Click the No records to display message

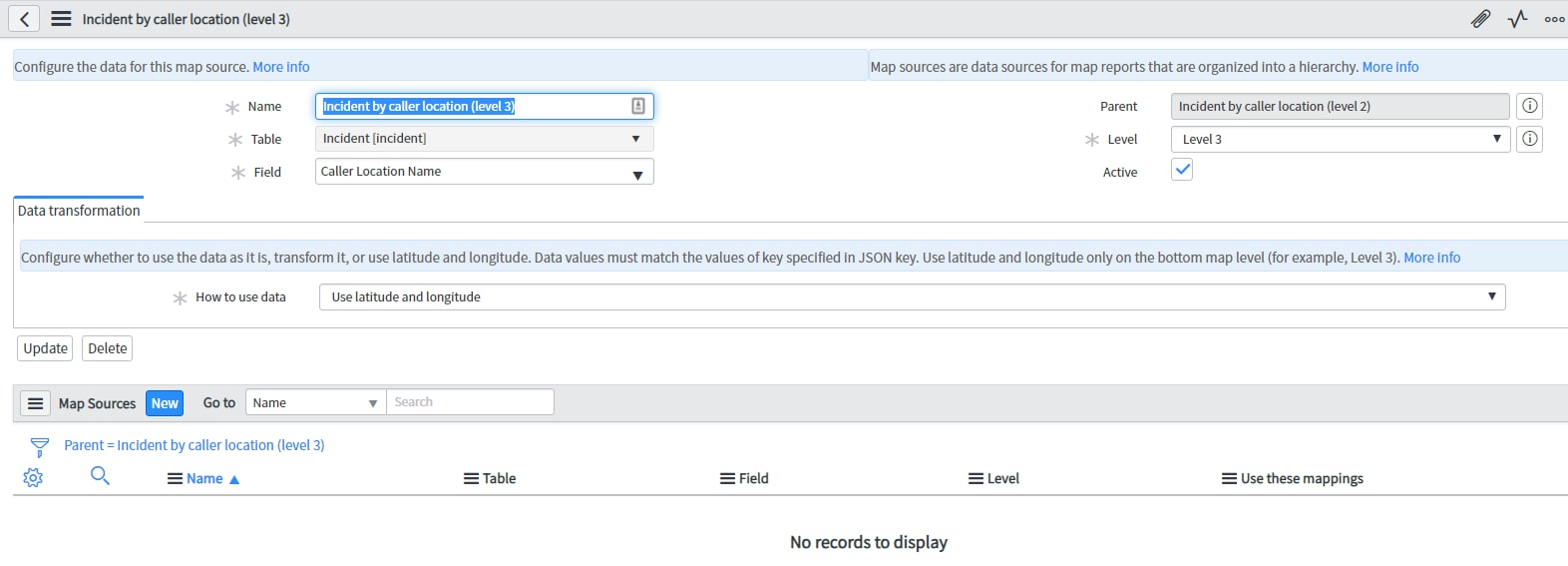tap(869, 542)
